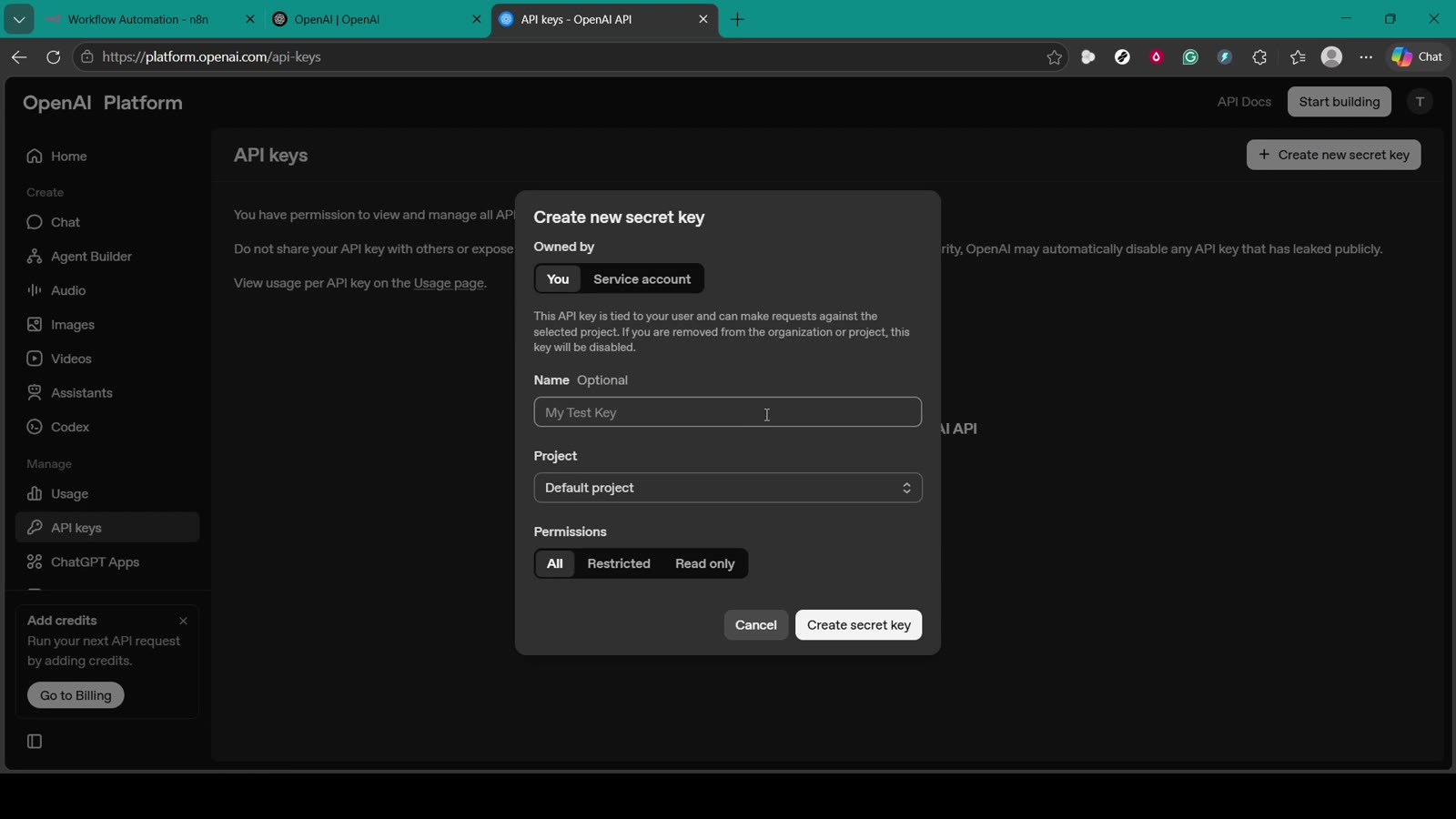Set key owner to You
The width and height of the screenshot is (1456, 819).
(x=558, y=279)
